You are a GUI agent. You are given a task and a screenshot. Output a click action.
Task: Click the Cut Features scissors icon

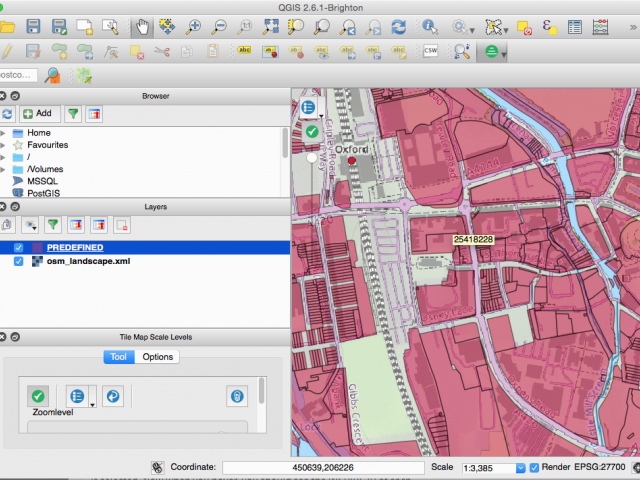pyautogui.click(x=162, y=52)
